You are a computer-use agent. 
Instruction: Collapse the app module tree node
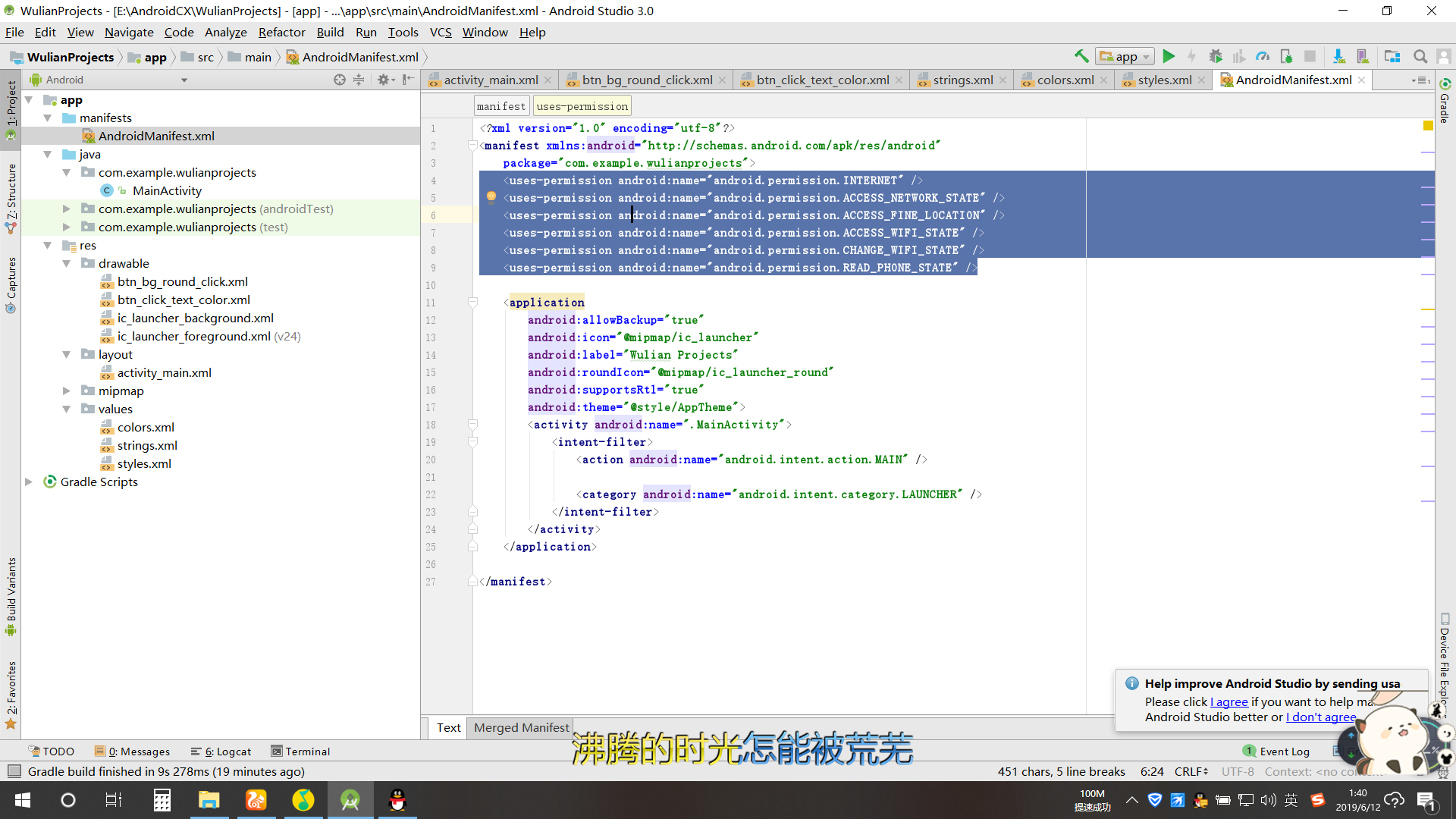point(30,99)
